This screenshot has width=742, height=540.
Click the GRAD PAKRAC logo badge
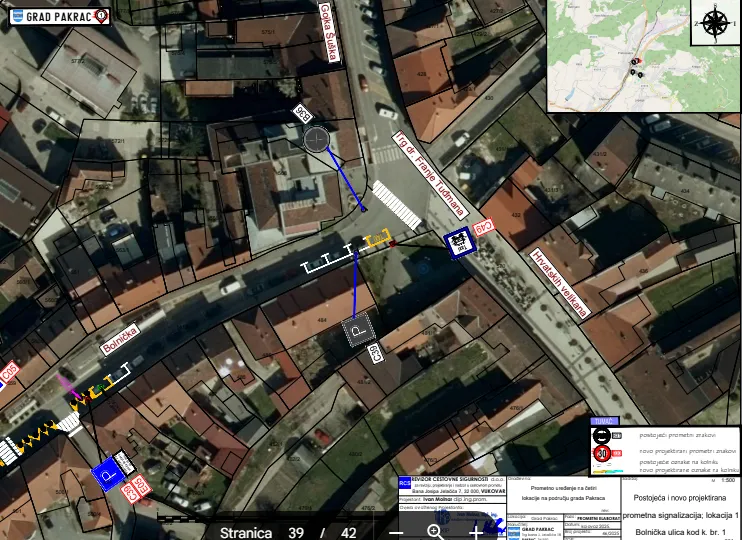coord(59,17)
